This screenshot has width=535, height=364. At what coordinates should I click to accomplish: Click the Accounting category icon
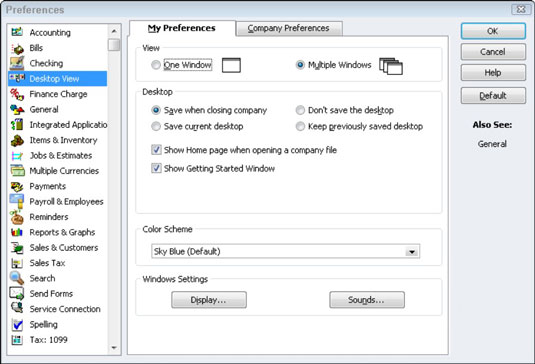point(17,32)
